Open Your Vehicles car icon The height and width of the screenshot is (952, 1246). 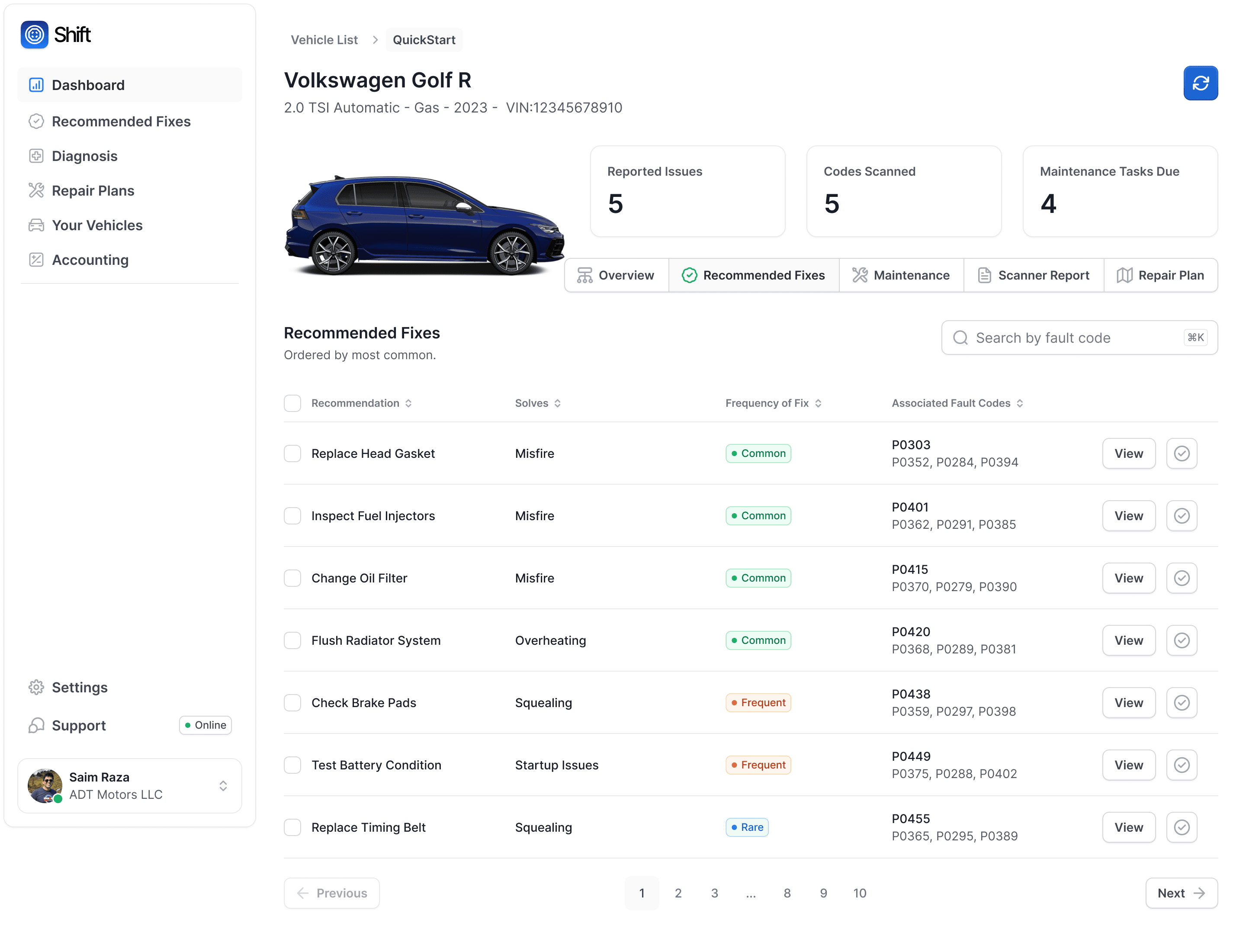click(36, 225)
